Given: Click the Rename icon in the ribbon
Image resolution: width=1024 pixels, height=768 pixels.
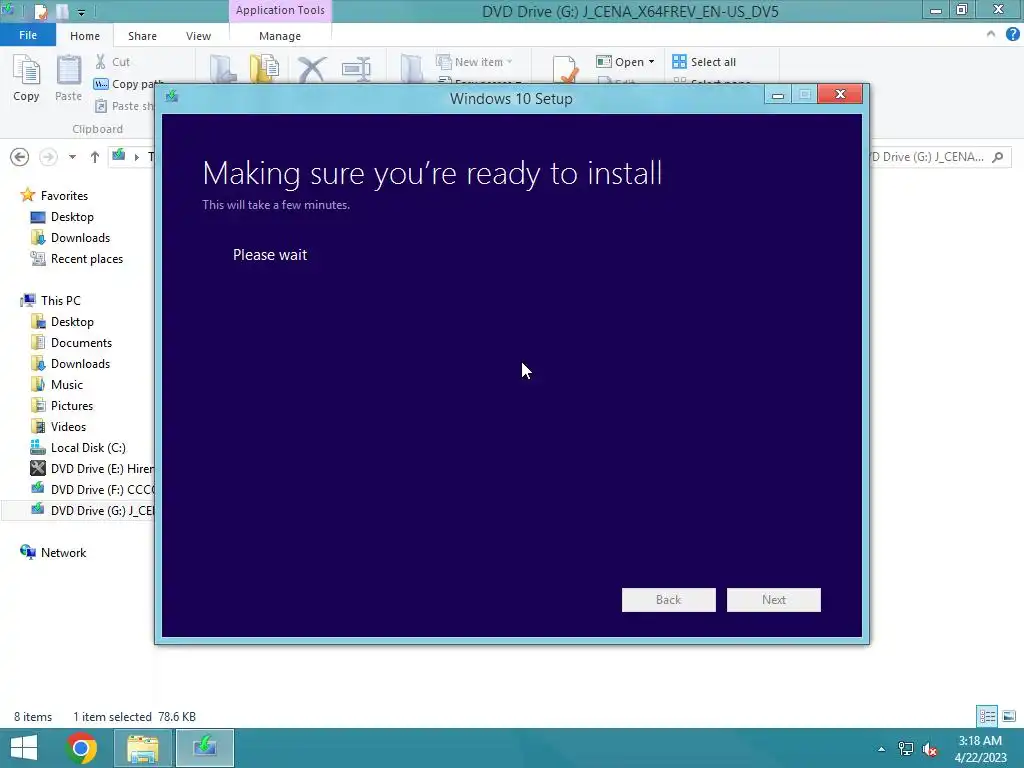Looking at the screenshot, I should [356, 69].
